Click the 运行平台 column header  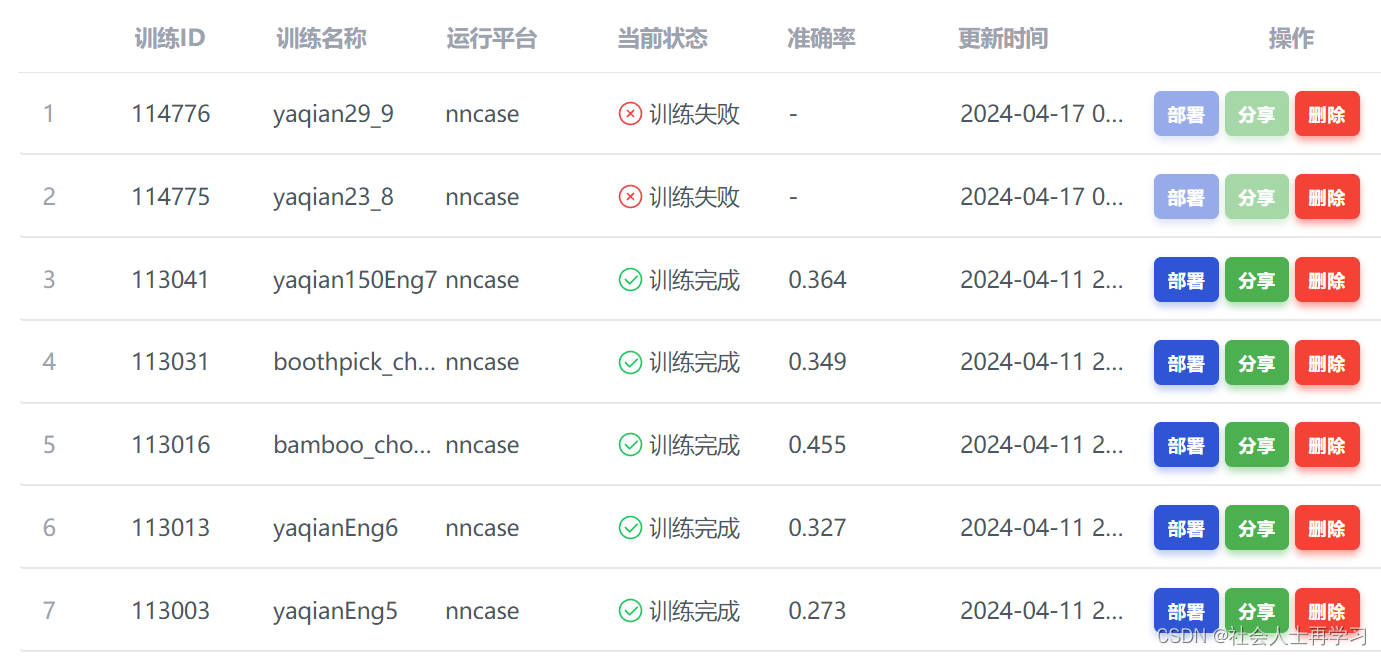(x=491, y=38)
